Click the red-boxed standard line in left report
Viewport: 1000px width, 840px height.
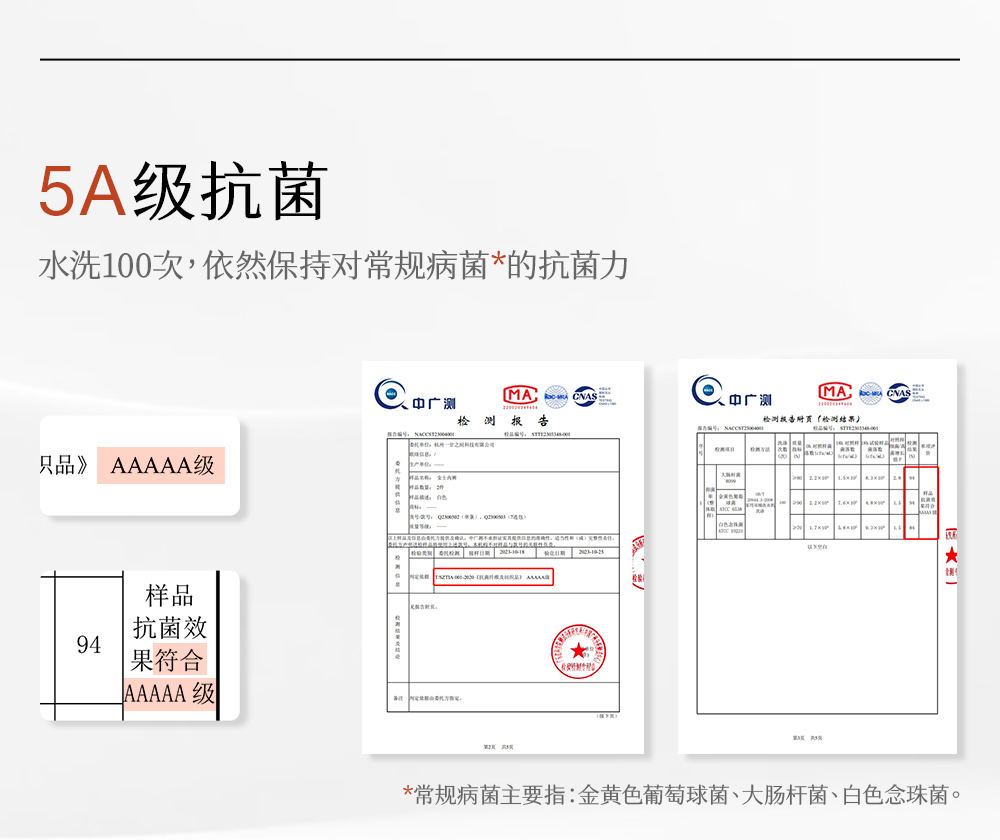[493, 577]
